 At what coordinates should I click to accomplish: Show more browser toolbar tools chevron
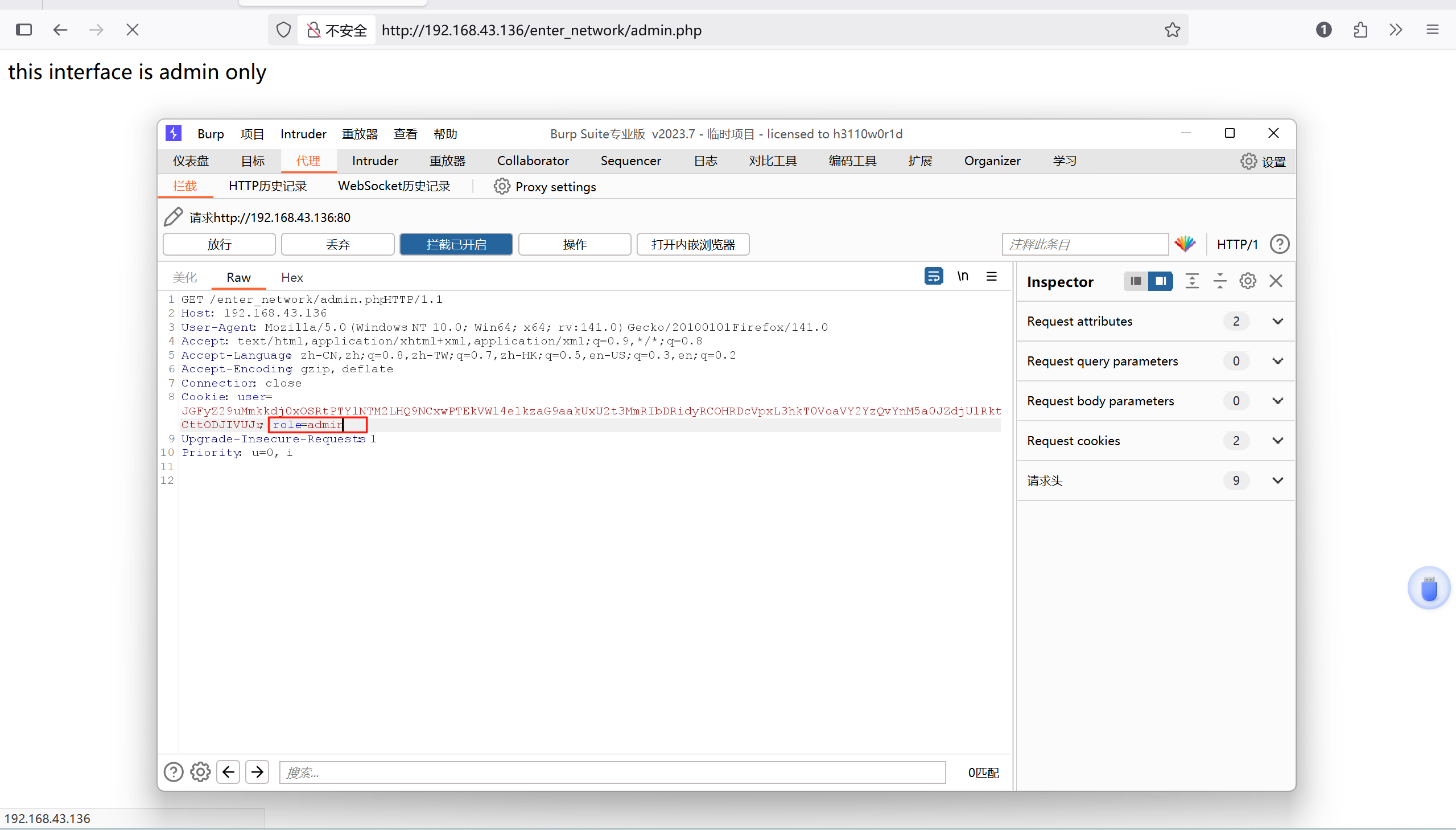[x=1396, y=30]
